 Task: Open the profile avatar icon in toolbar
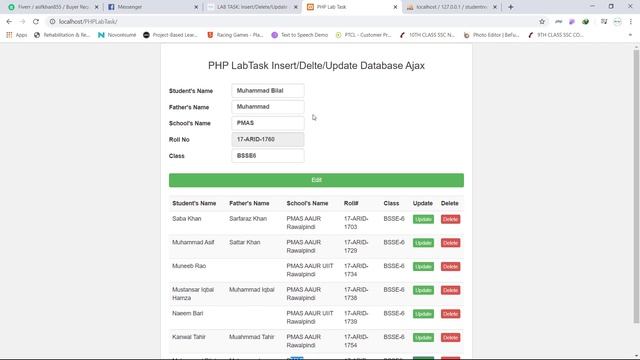[x=617, y=22]
